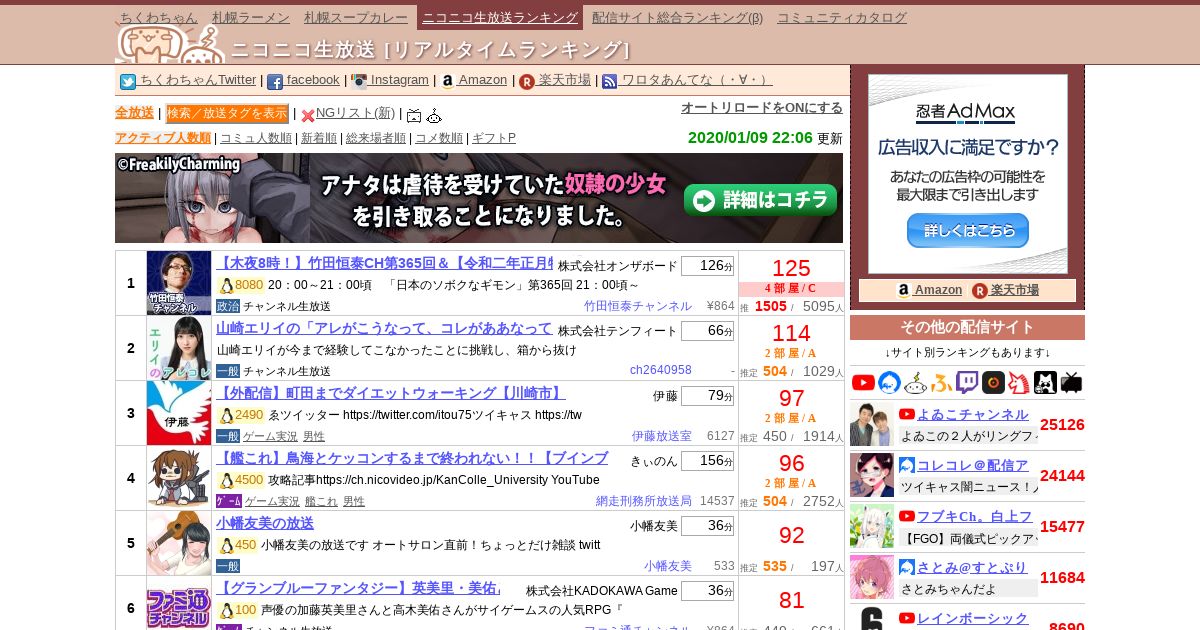
Task: Sort by 総来場者順
Action: click(x=376, y=138)
